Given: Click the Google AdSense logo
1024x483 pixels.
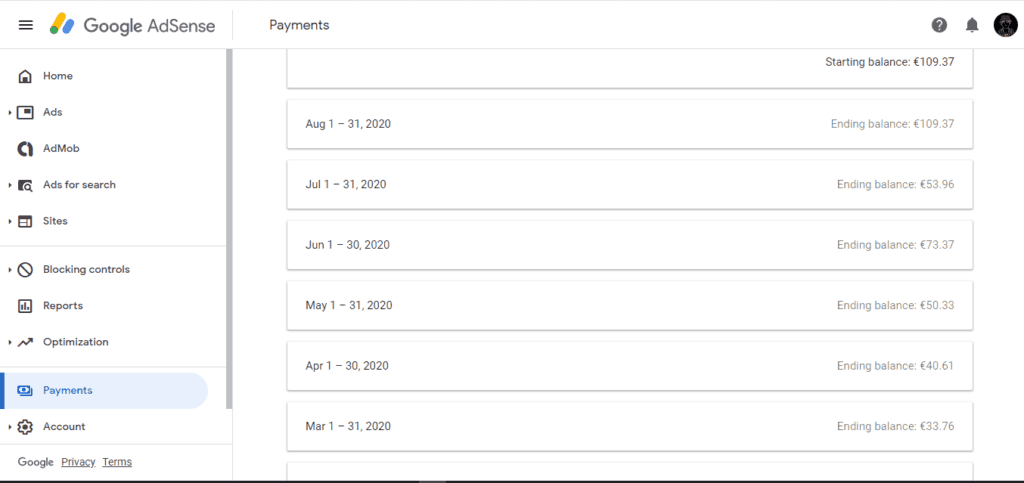Looking at the screenshot, I should (133, 25).
